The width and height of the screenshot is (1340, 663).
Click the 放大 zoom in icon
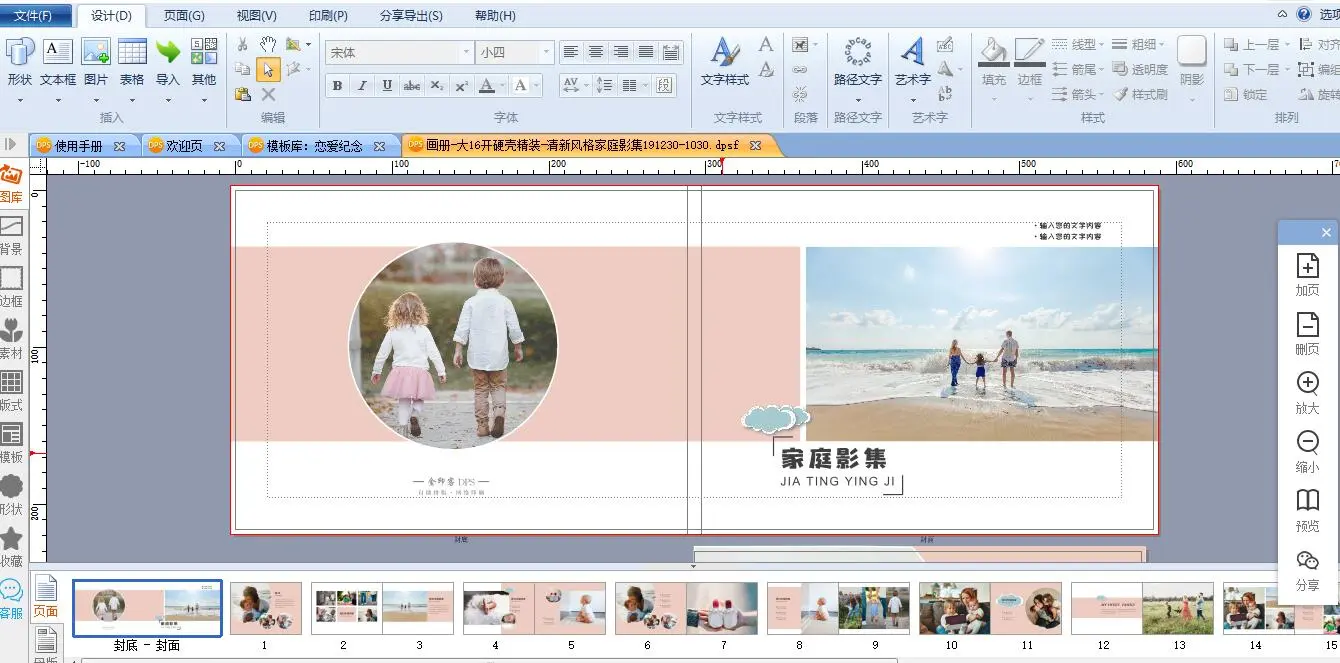[1307, 384]
